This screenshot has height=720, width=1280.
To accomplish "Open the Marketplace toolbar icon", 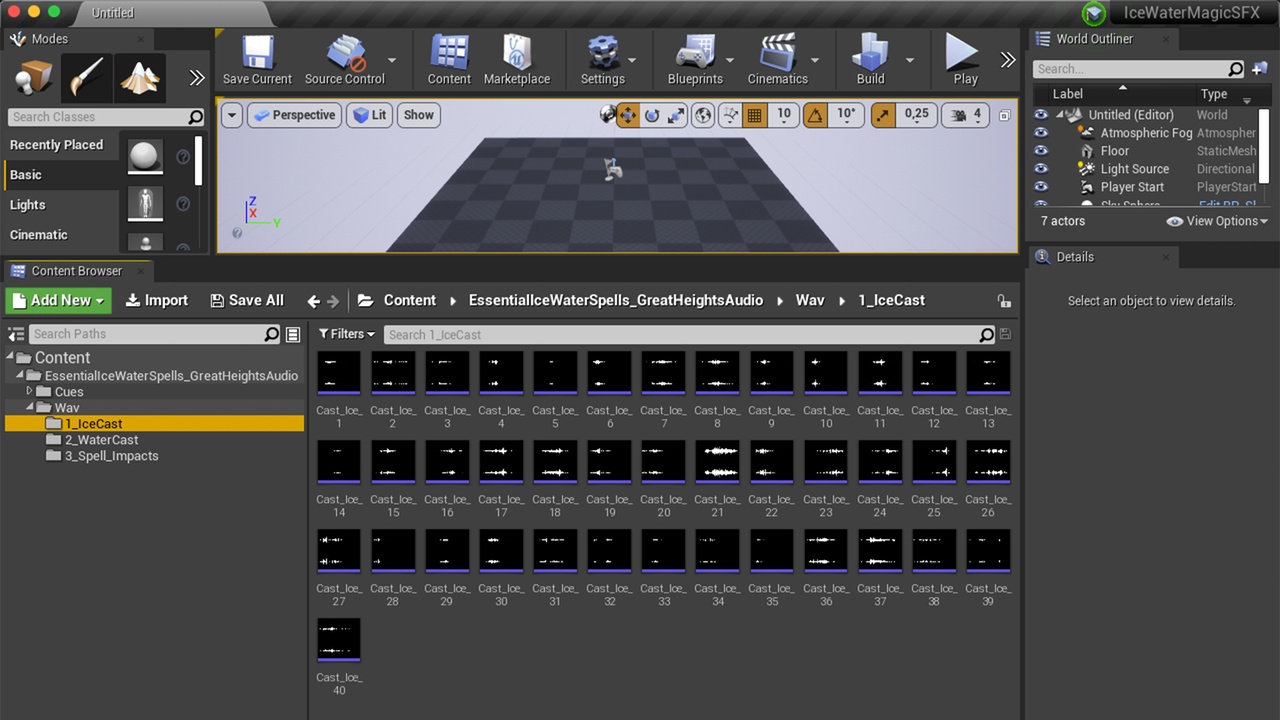I will [x=516, y=53].
